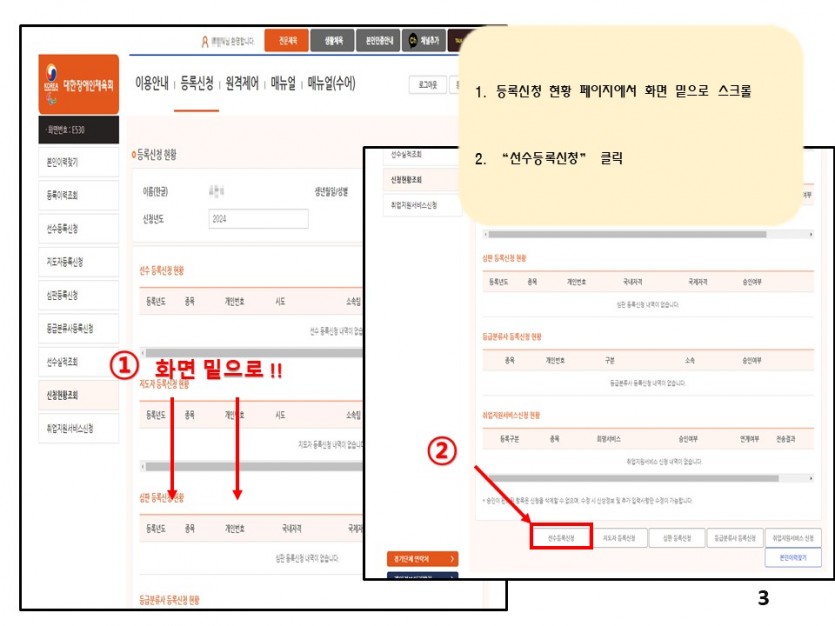Open 본인이력찾기 in left sidebar
The height and width of the screenshot is (626, 835).
(63, 161)
